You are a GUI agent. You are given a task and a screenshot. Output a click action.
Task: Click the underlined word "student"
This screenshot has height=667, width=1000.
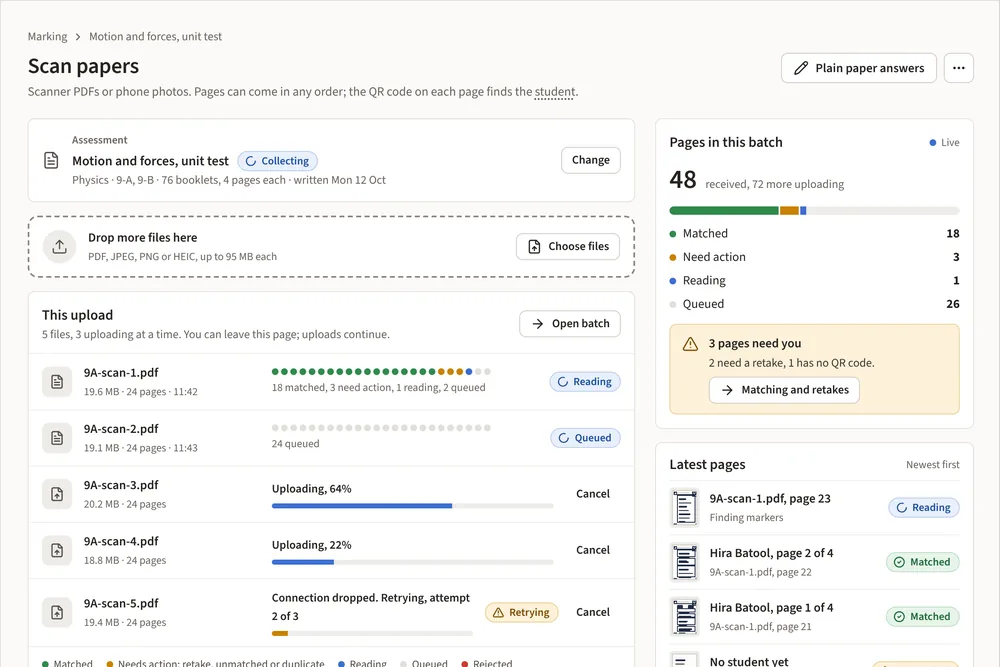[x=554, y=92]
